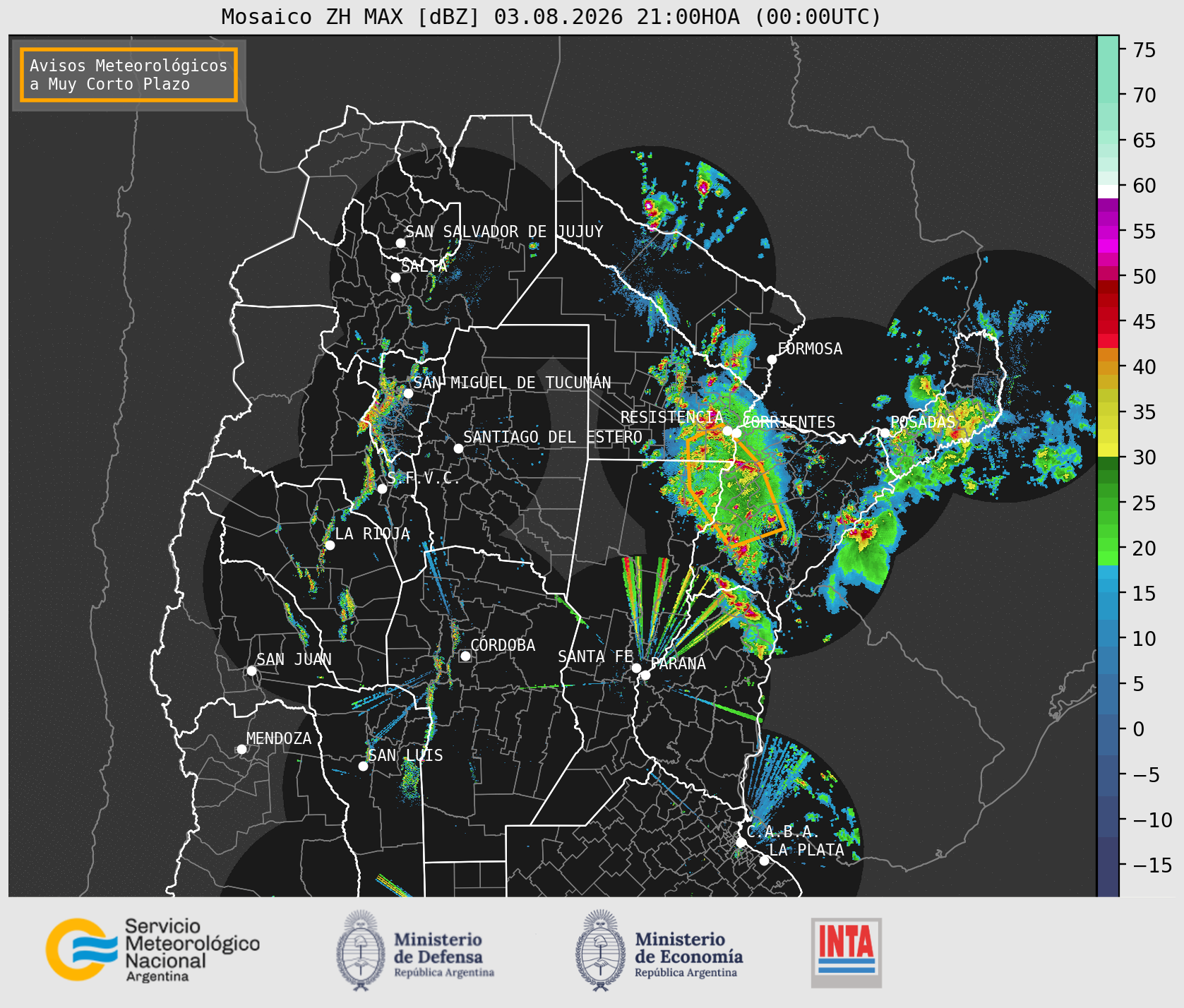The height and width of the screenshot is (1008, 1184).
Task: Click the SANTIAGO DEL ESTERO label
Action: 553,437
